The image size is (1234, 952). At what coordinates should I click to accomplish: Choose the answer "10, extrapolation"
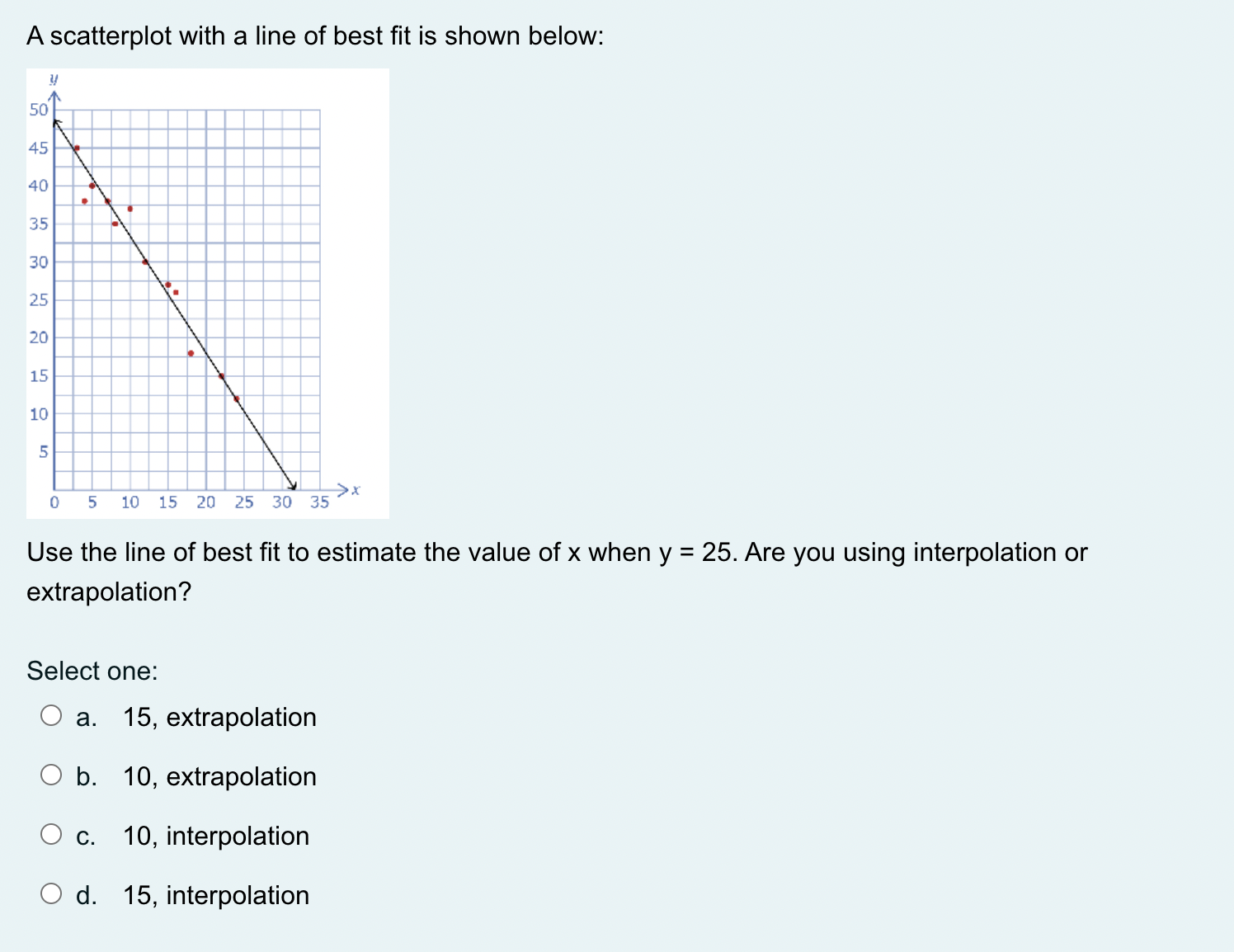tap(219, 777)
